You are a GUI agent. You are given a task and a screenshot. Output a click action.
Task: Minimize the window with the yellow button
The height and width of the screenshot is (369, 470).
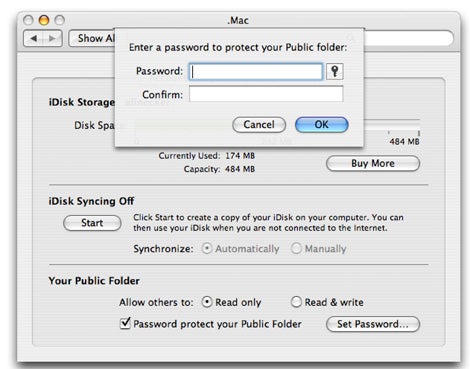[x=44, y=20]
